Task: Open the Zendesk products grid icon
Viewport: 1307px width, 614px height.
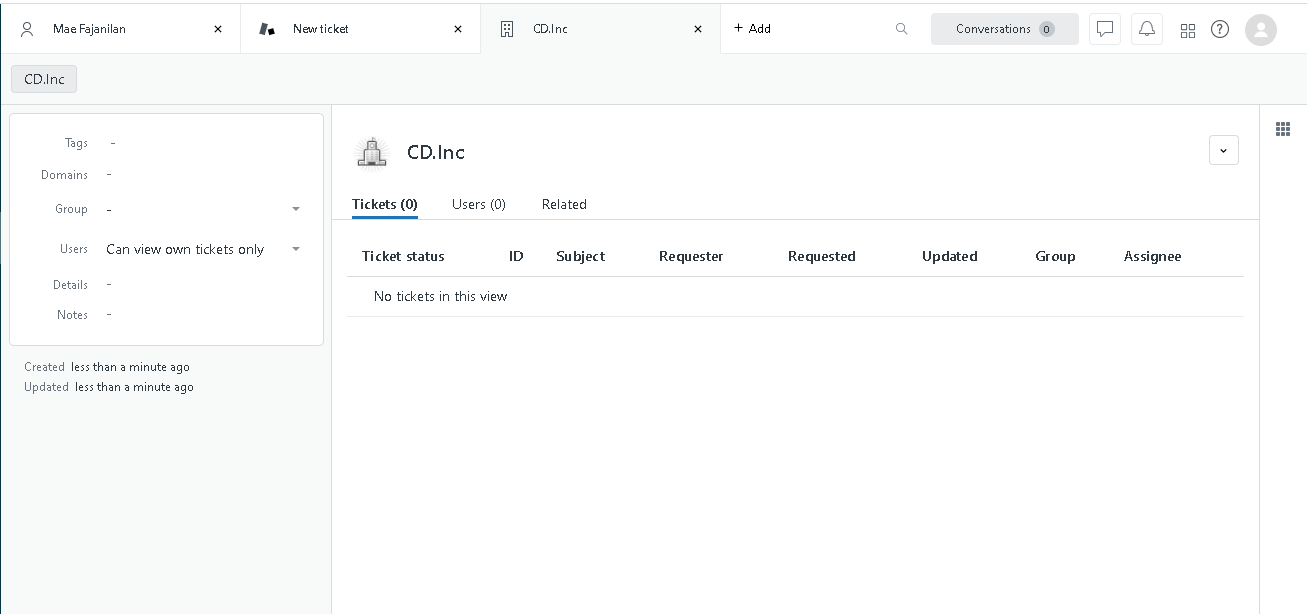Action: pyautogui.click(x=1188, y=30)
